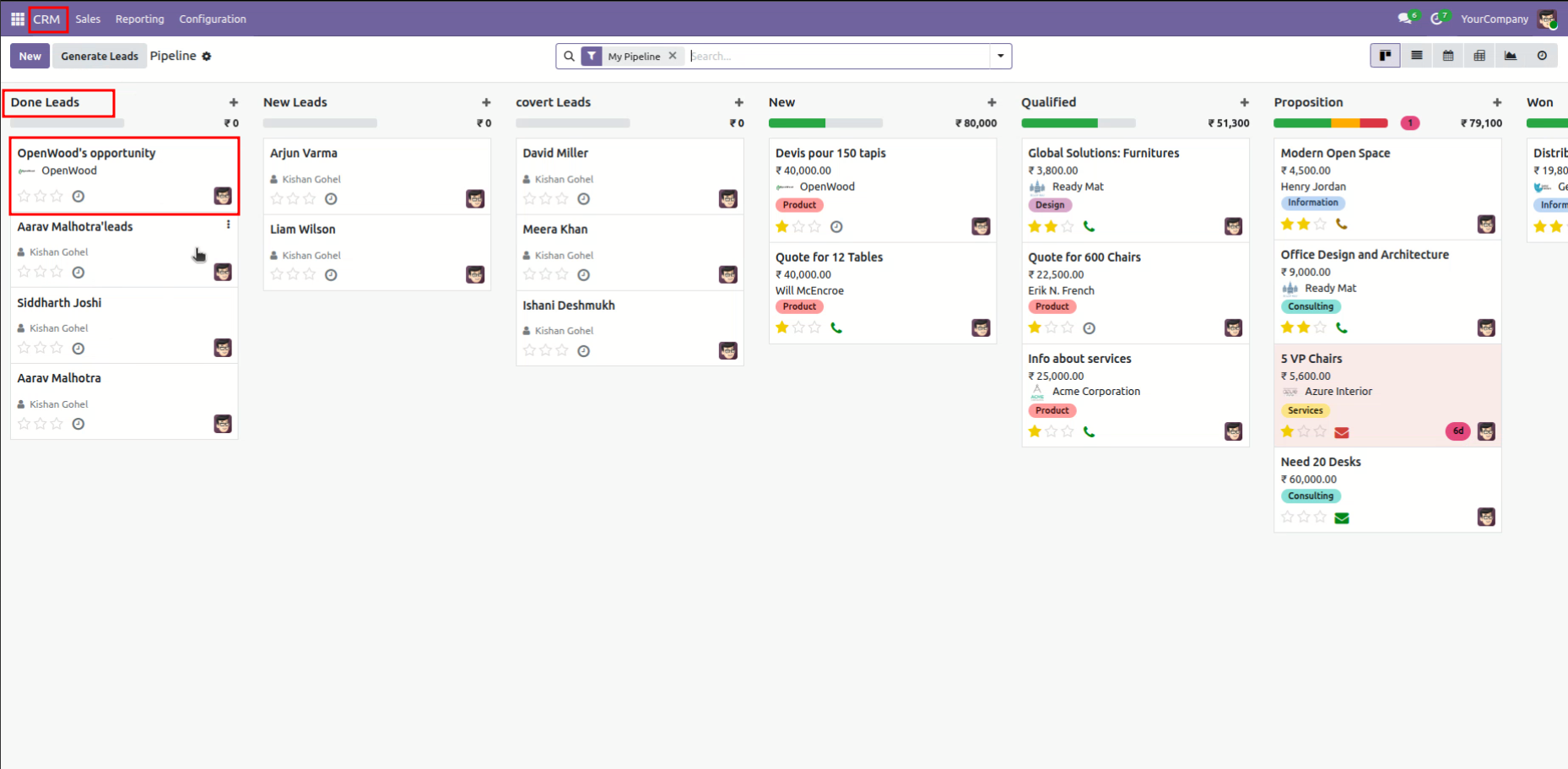The height and width of the screenshot is (769, 1568).
Task: Click the New button
Action: [30, 57]
